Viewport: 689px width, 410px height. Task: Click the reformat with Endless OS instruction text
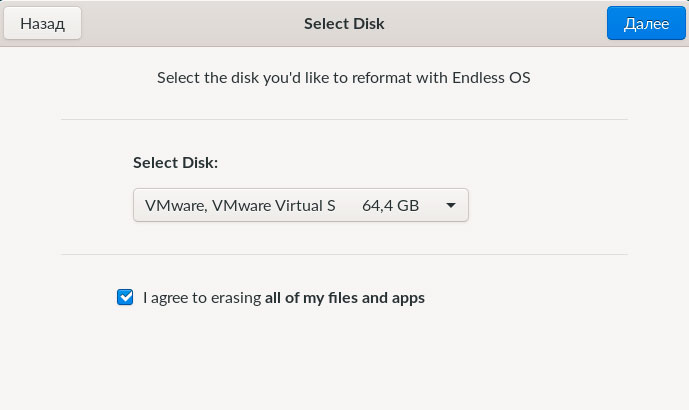tap(343, 77)
